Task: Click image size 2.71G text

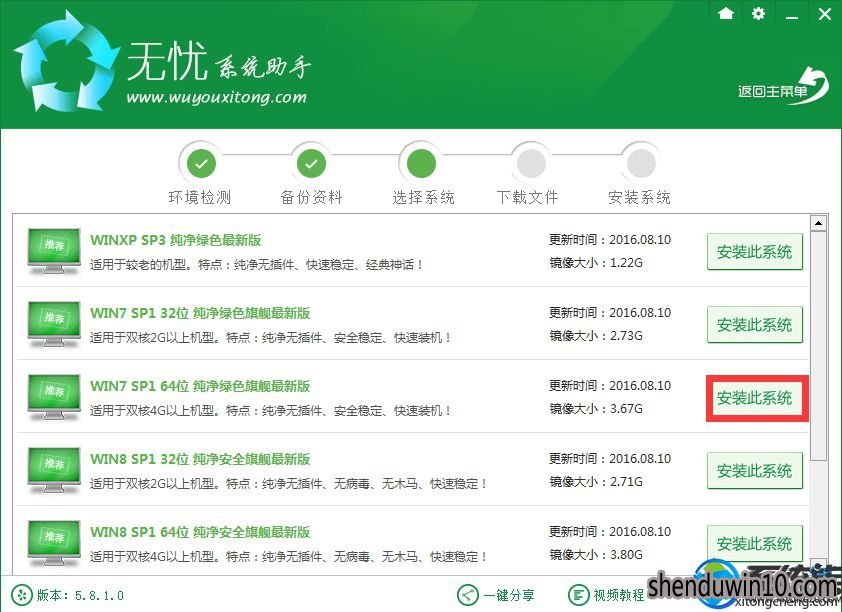Action: 626,482
